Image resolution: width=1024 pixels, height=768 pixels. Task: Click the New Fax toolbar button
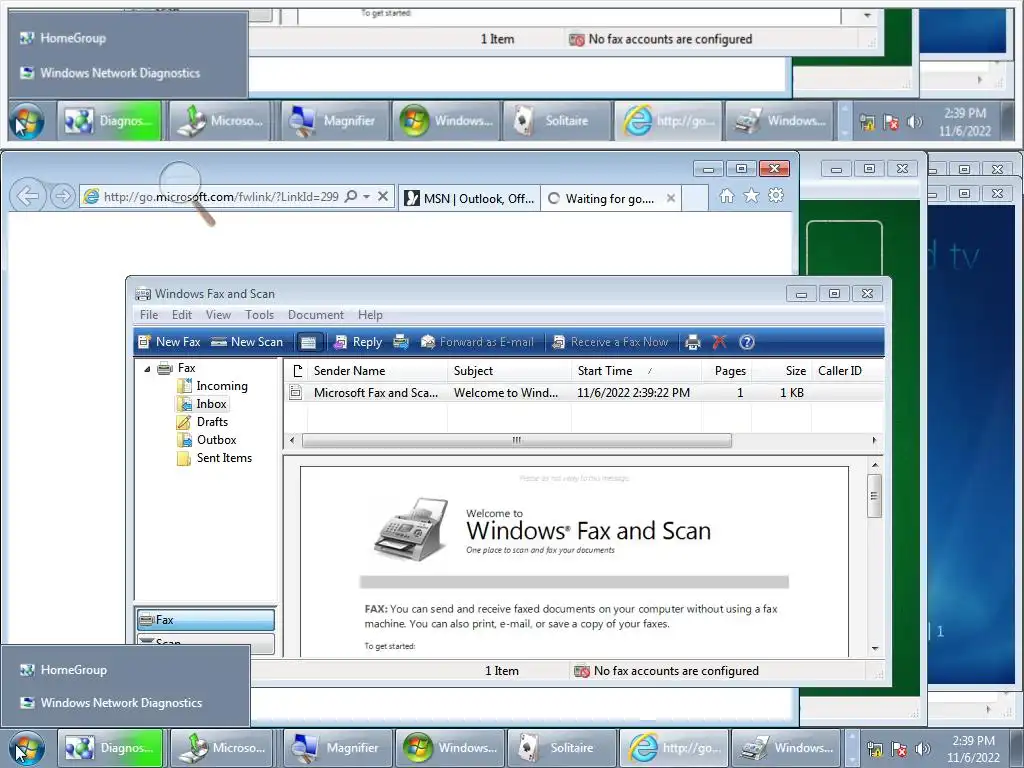(x=169, y=342)
